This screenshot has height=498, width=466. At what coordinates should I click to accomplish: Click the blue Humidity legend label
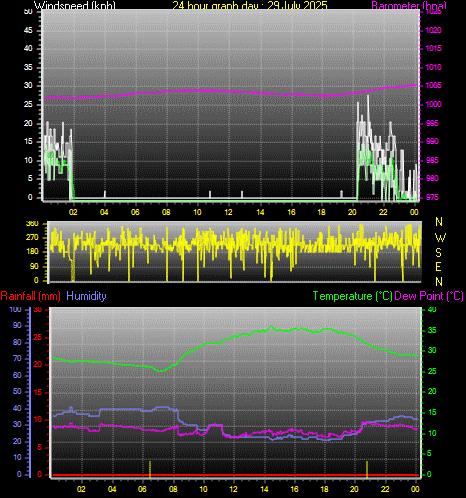(86, 296)
